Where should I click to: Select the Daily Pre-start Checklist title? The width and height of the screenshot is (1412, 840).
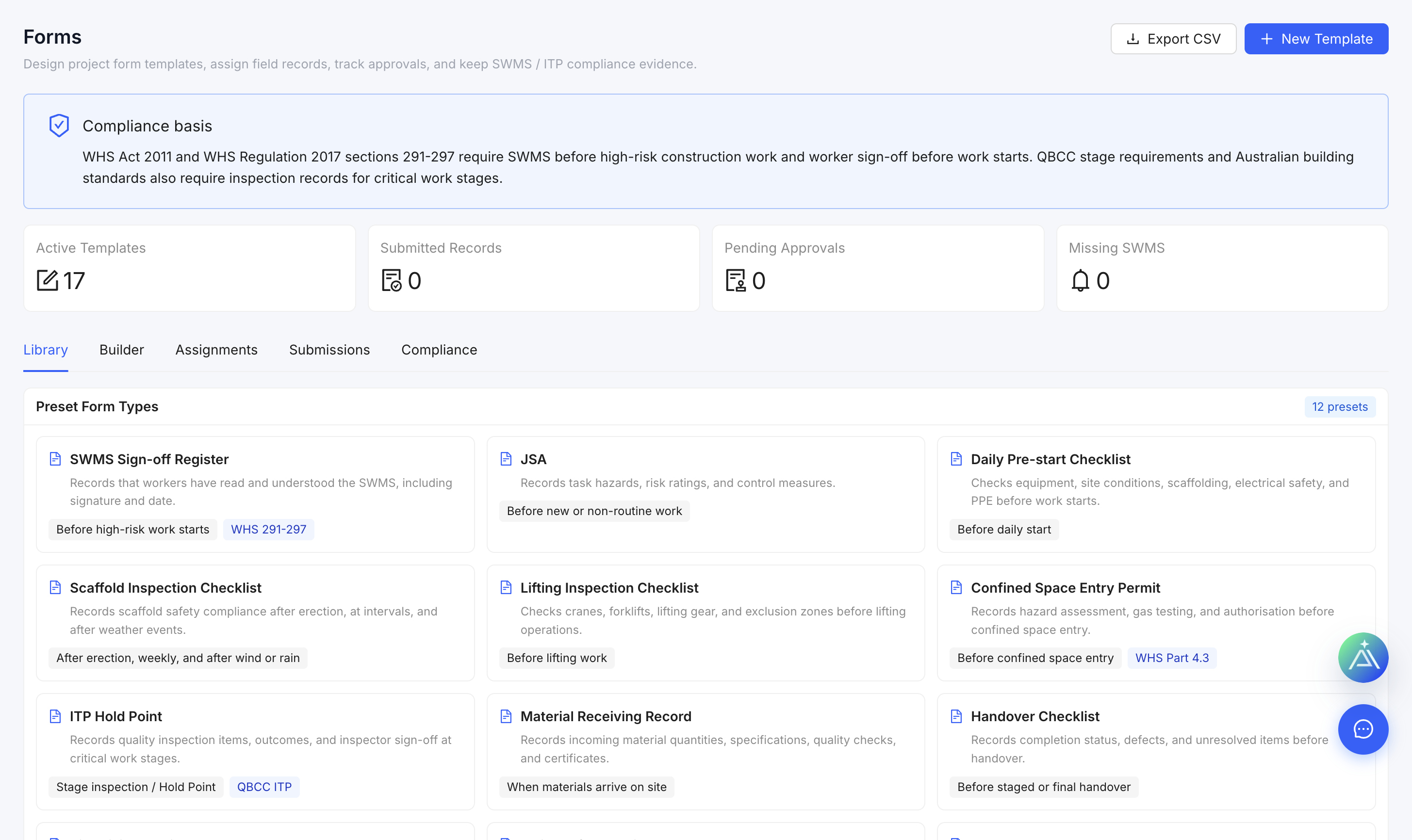pyautogui.click(x=1050, y=459)
